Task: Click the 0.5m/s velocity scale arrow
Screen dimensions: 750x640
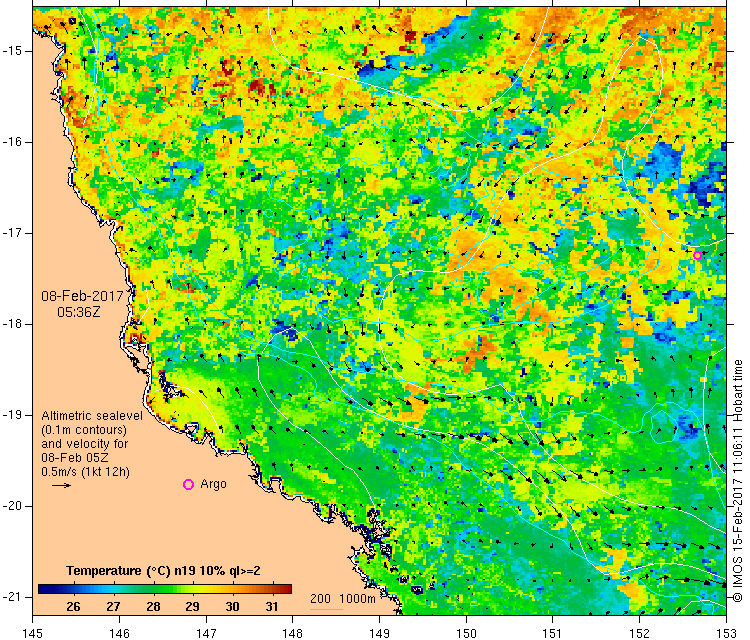Action: pos(61,486)
